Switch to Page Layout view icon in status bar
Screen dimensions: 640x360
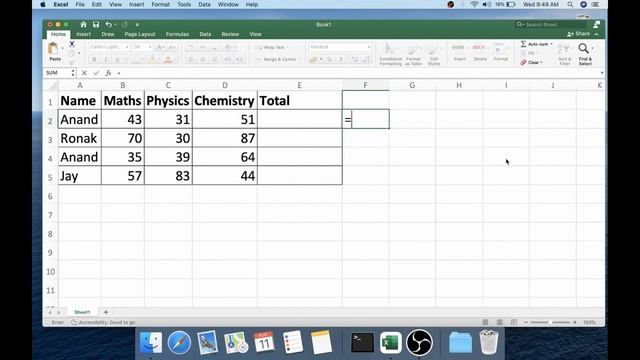500,322
